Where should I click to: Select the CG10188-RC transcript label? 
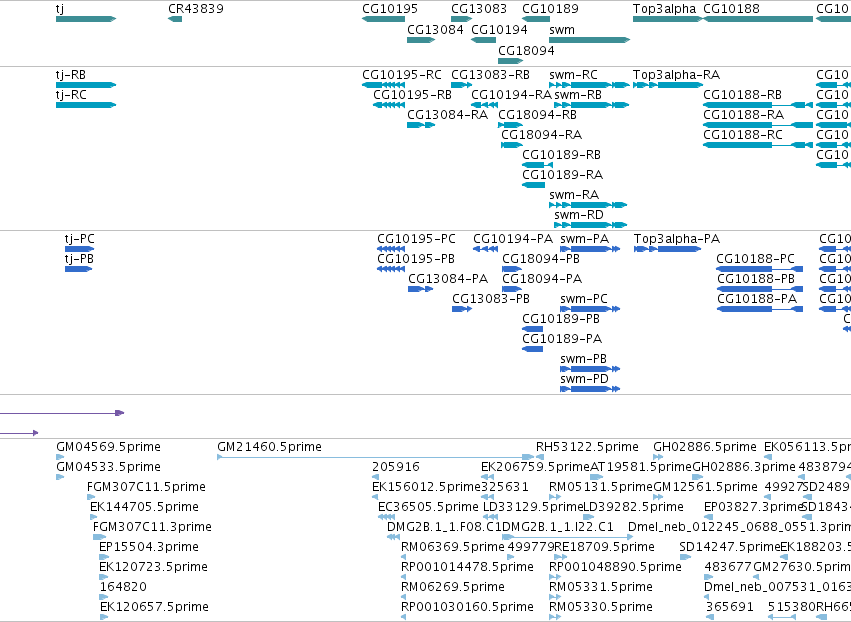[743, 135]
